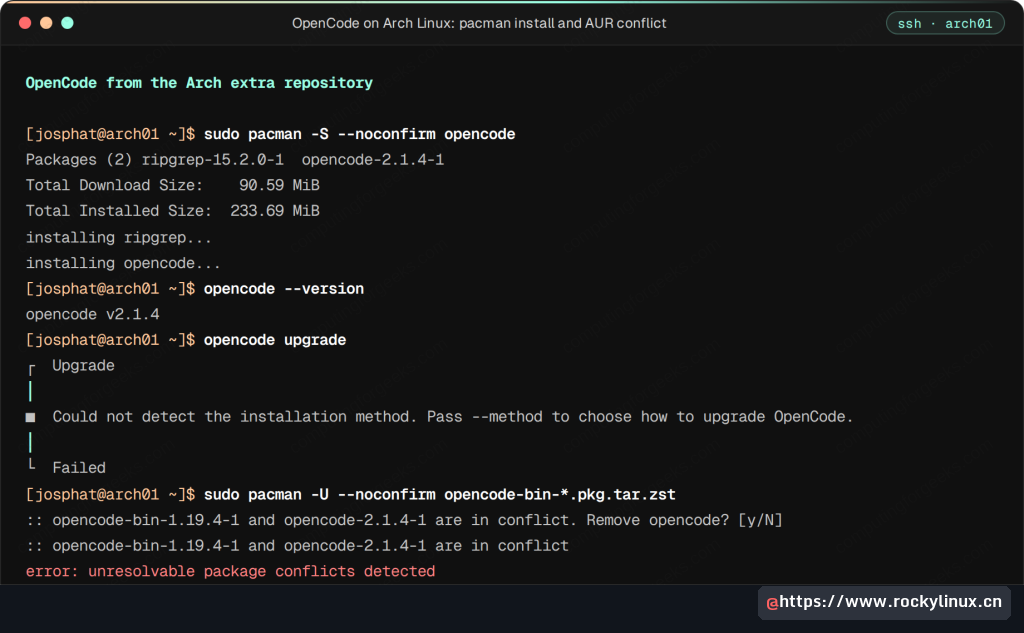Click the command 'opencode upgrade'
The height and width of the screenshot is (633, 1024).
pos(274,340)
